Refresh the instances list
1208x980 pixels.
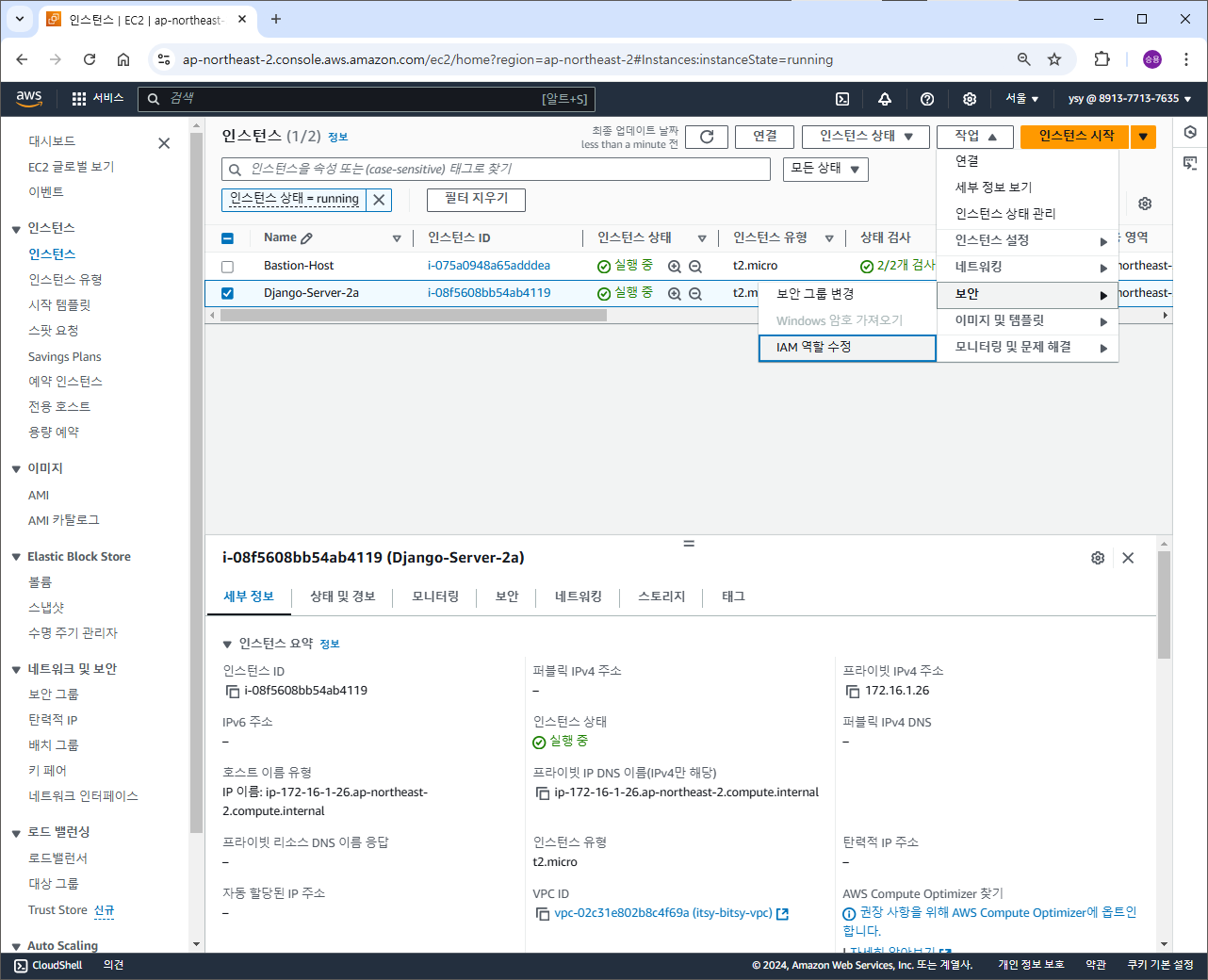click(707, 137)
